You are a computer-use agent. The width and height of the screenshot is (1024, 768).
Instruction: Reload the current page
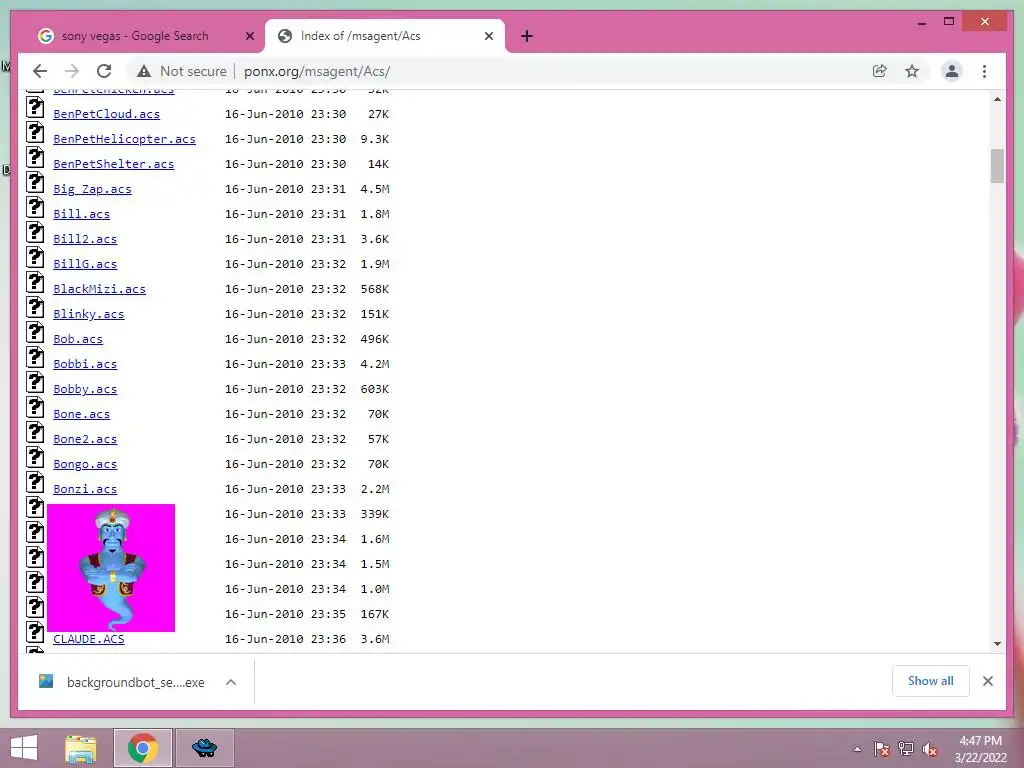(104, 71)
